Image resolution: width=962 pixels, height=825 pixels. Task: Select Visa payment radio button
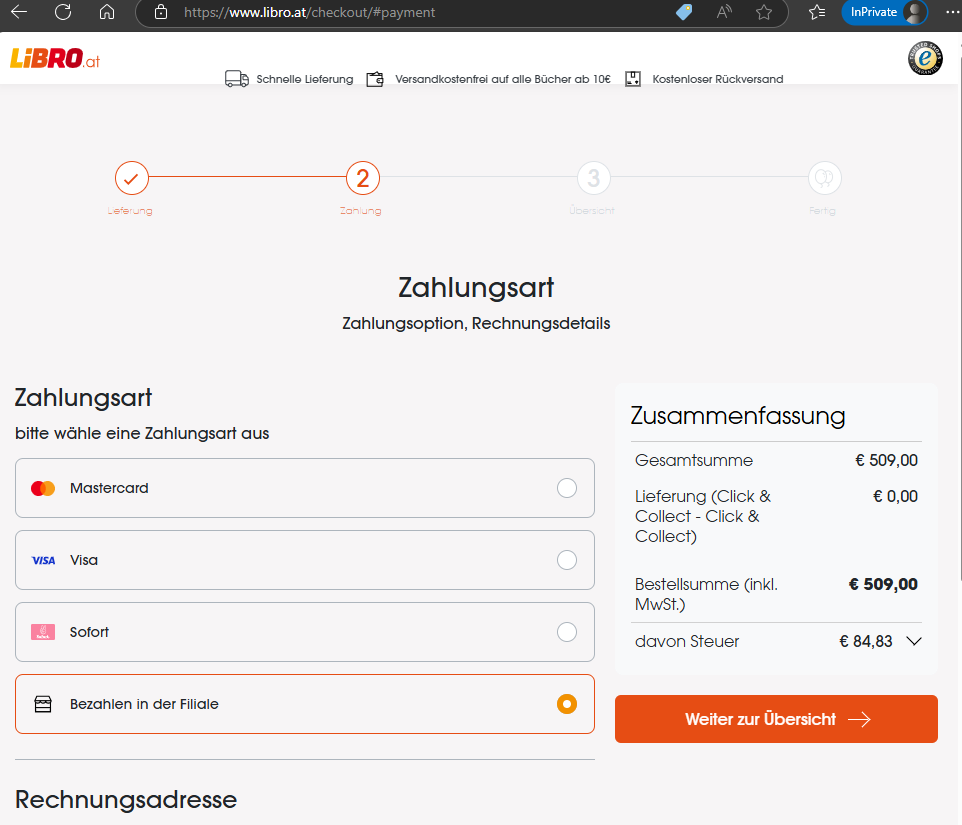click(567, 560)
